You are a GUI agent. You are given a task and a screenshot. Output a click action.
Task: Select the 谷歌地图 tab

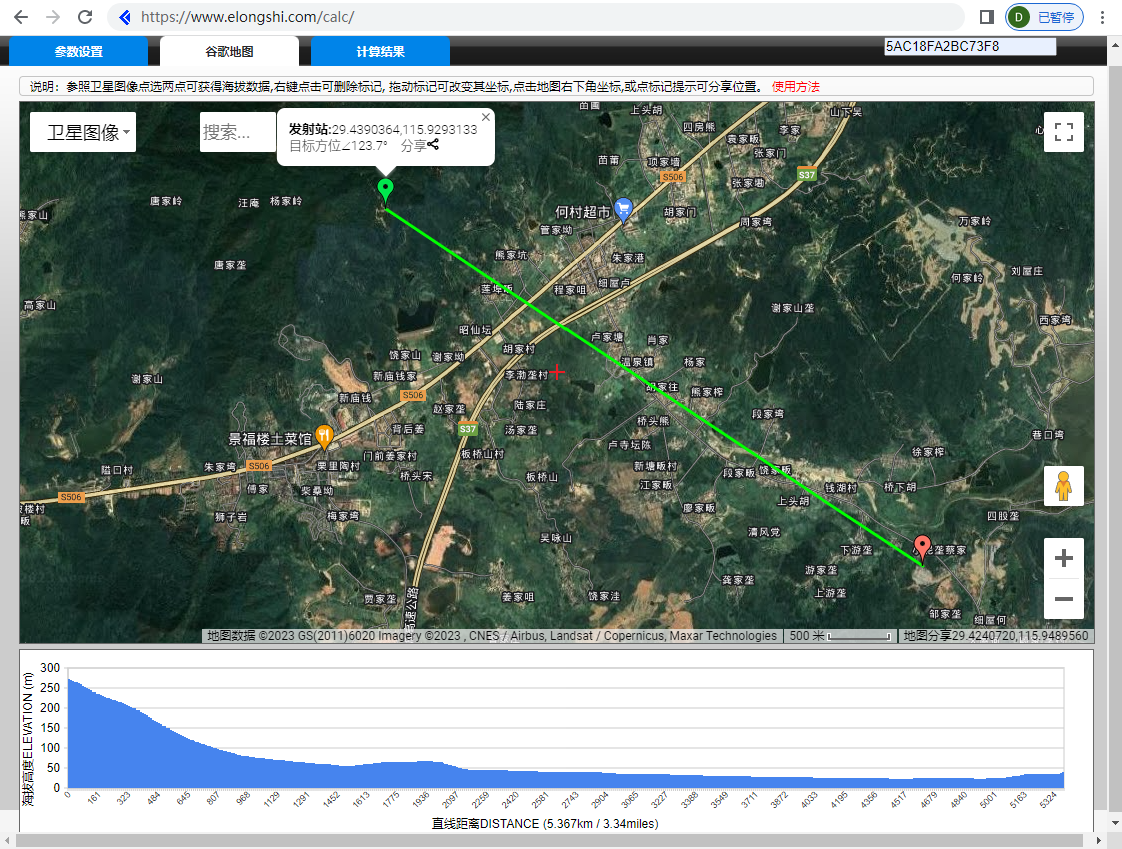229,52
